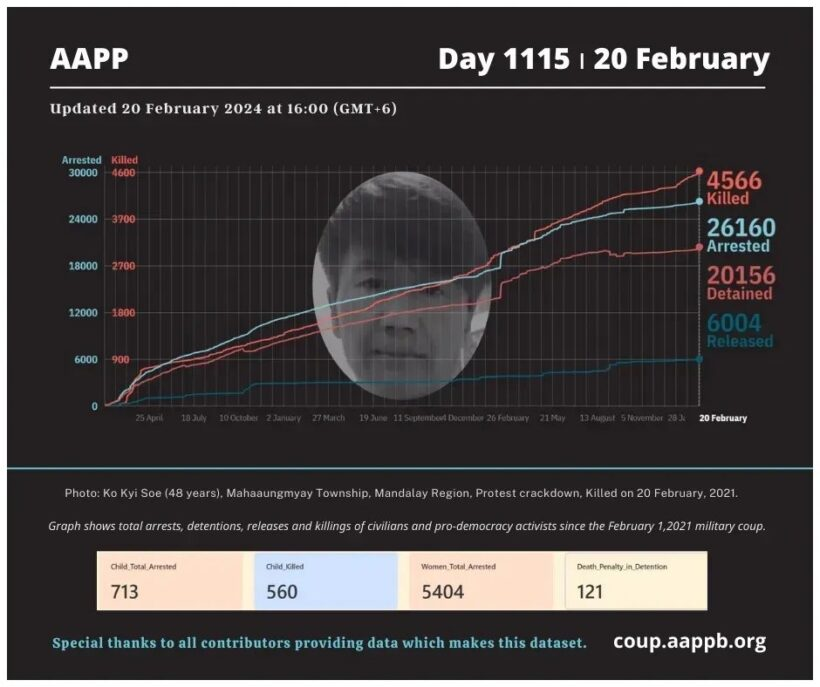Click the coup.aappb.org website link
Image resolution: width=820 pixels, height=687 pixels.
(x=689, y=641)
